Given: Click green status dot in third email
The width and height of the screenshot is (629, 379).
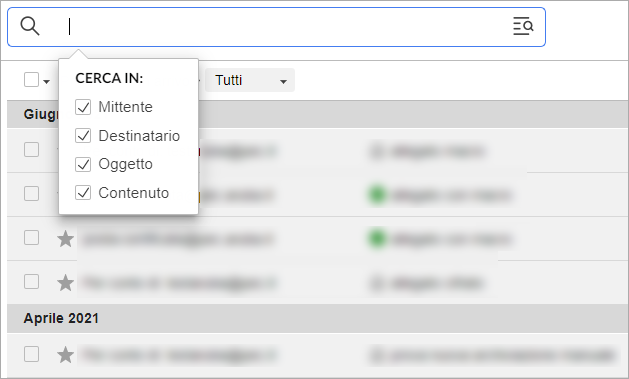Looking at the screenshot, I should tap(377, 239).
